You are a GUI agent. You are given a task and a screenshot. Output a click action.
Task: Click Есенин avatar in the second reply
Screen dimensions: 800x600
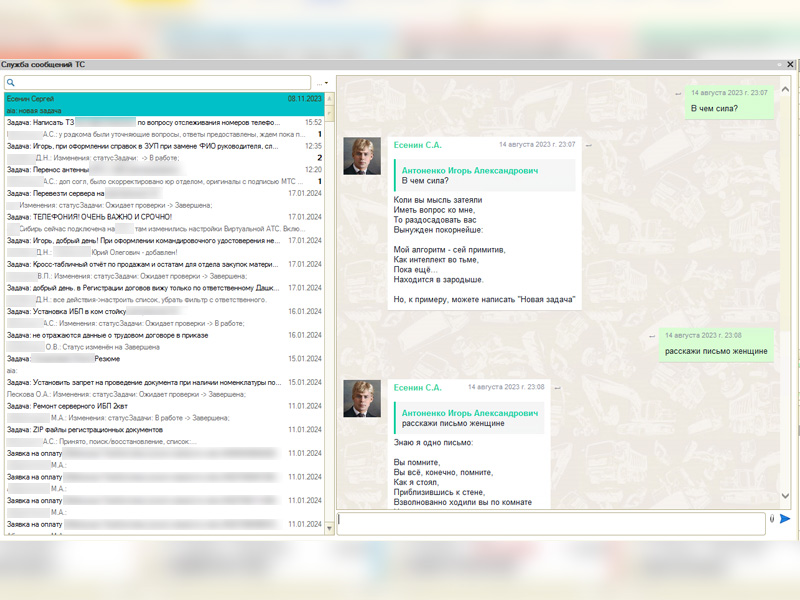(x=361, y=397)
